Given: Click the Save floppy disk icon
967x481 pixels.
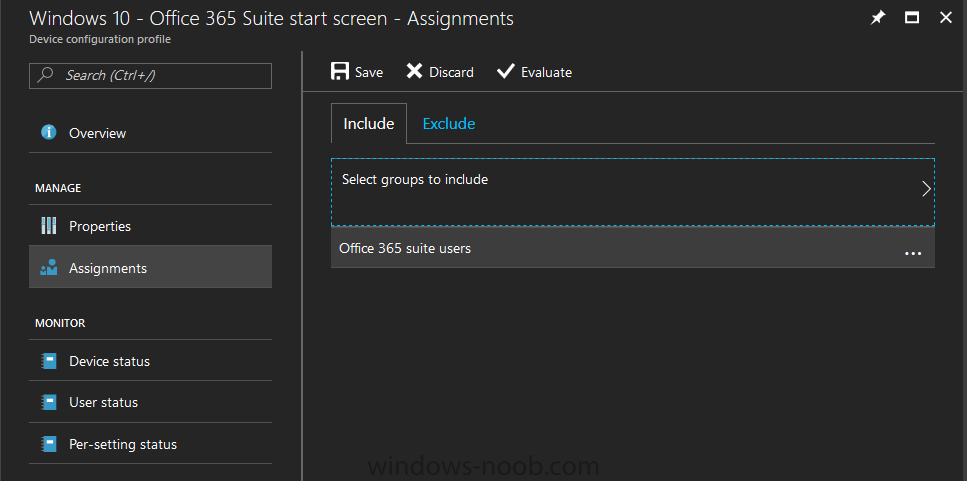Looking at the screenshot, I should pos(340,72).
